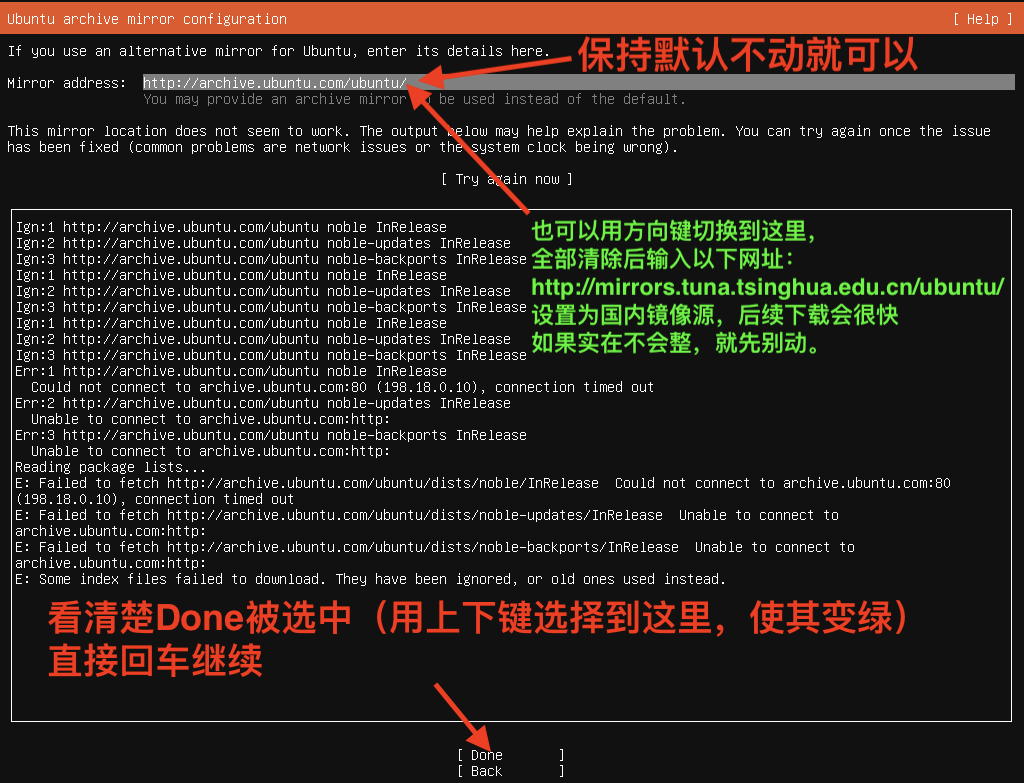
Task: Click 'E: Failed to fetch' noble-backports/InRelease line
Action: [x=435, y=555]
